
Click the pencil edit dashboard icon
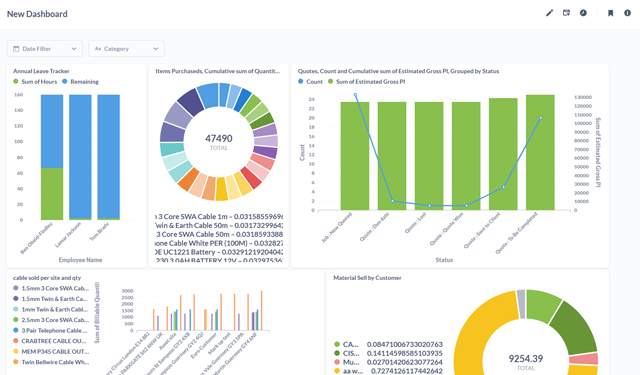[549, 13]
